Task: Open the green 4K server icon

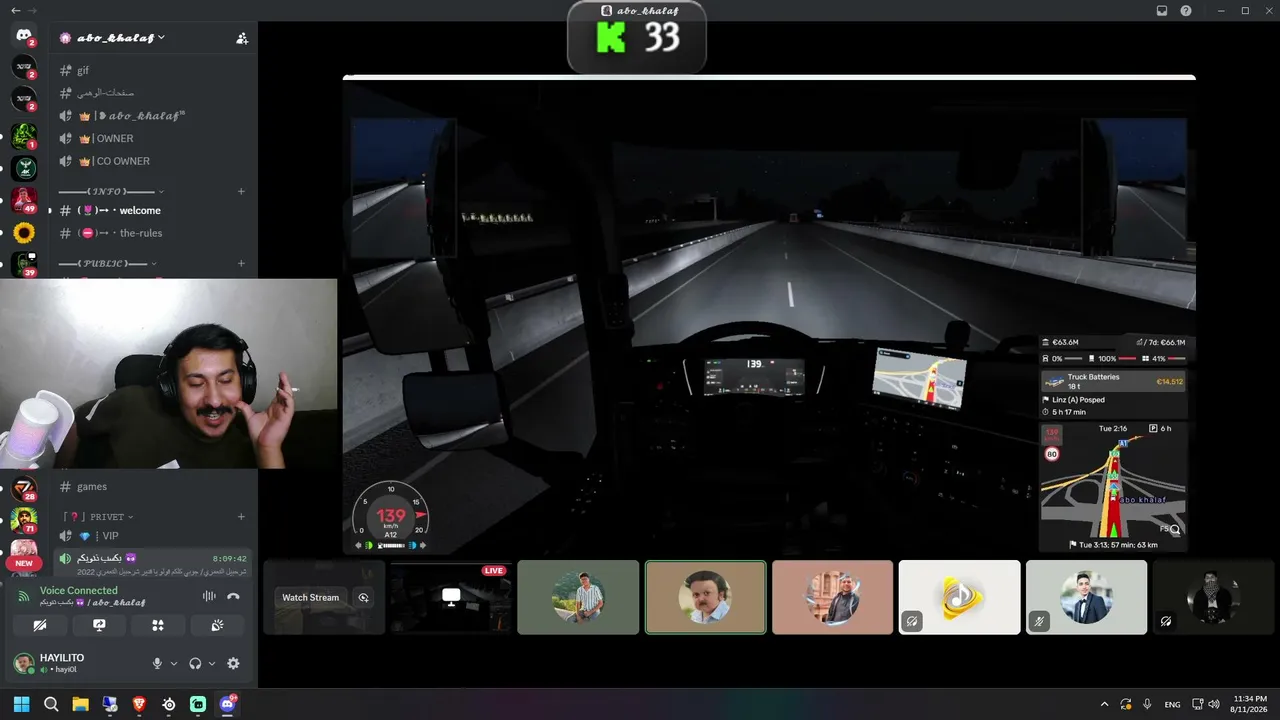Action: tap(24, 167)
